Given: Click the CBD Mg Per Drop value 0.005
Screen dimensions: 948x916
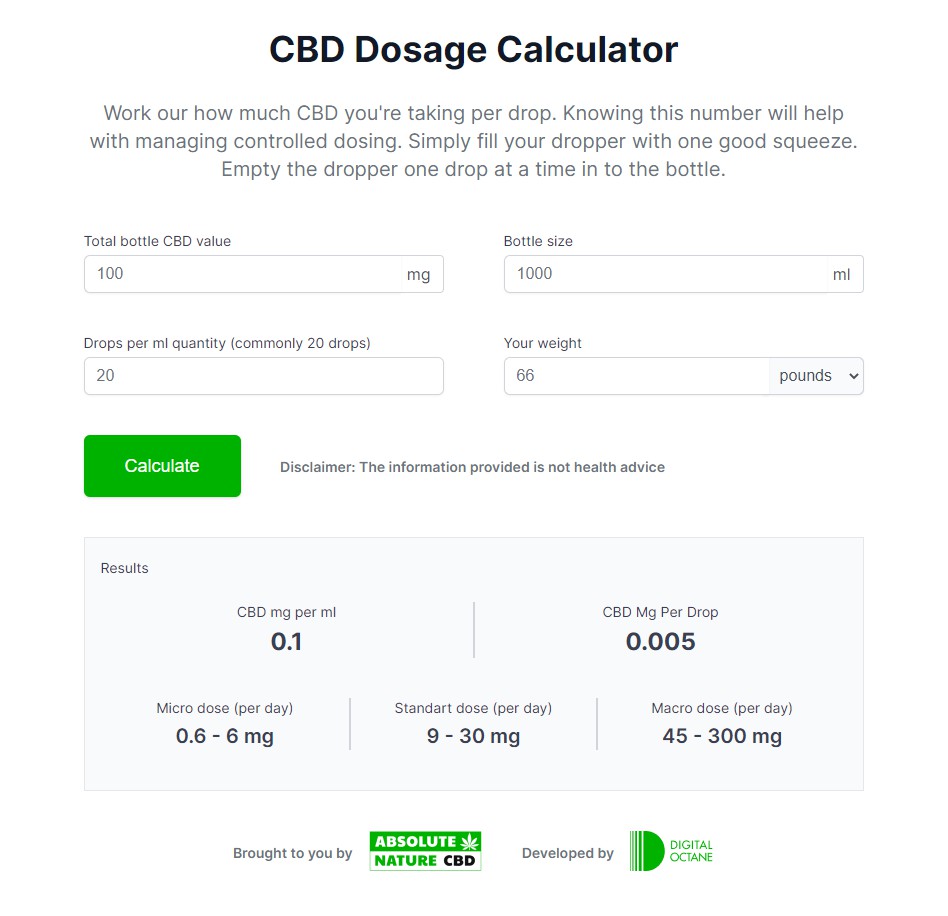Looking at the screenshot, I should click(x=660, y=642).
